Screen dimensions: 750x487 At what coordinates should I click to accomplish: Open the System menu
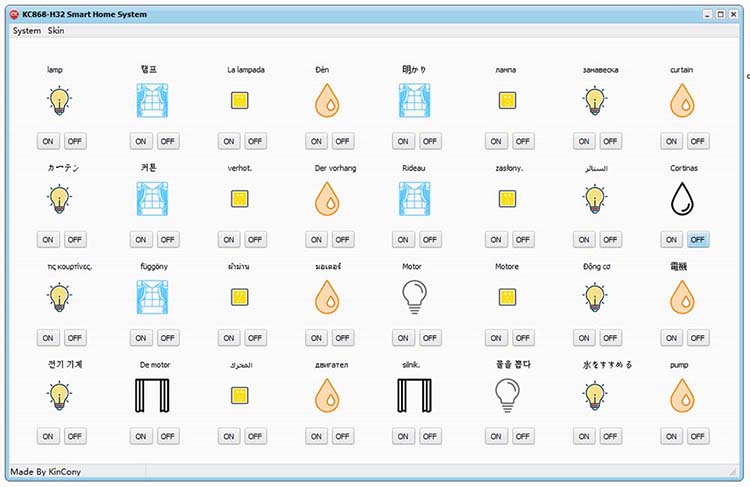coord(27,31)
